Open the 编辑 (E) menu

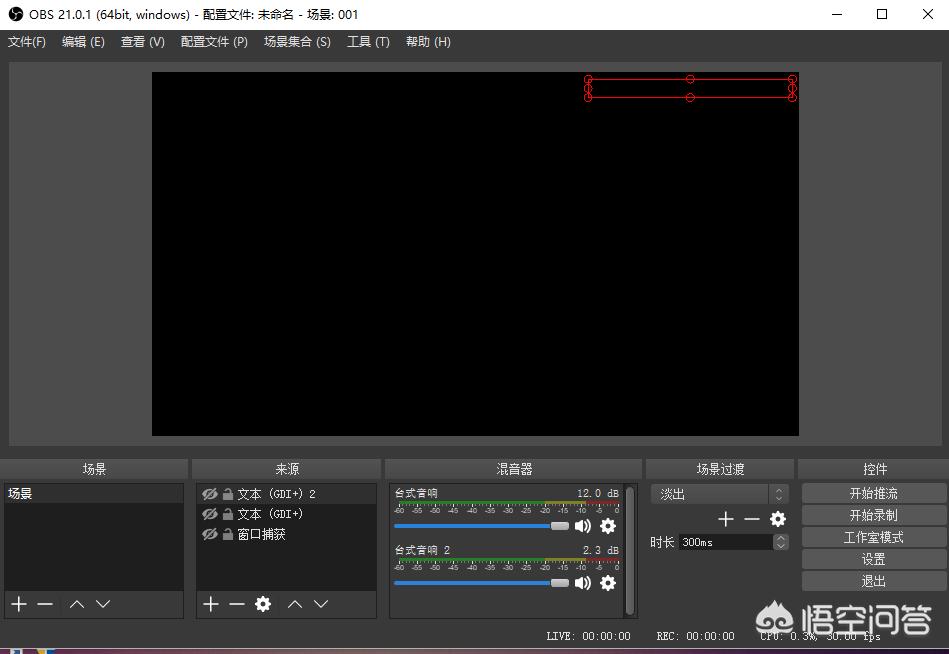pyautogui.click(x=83, y=42)
